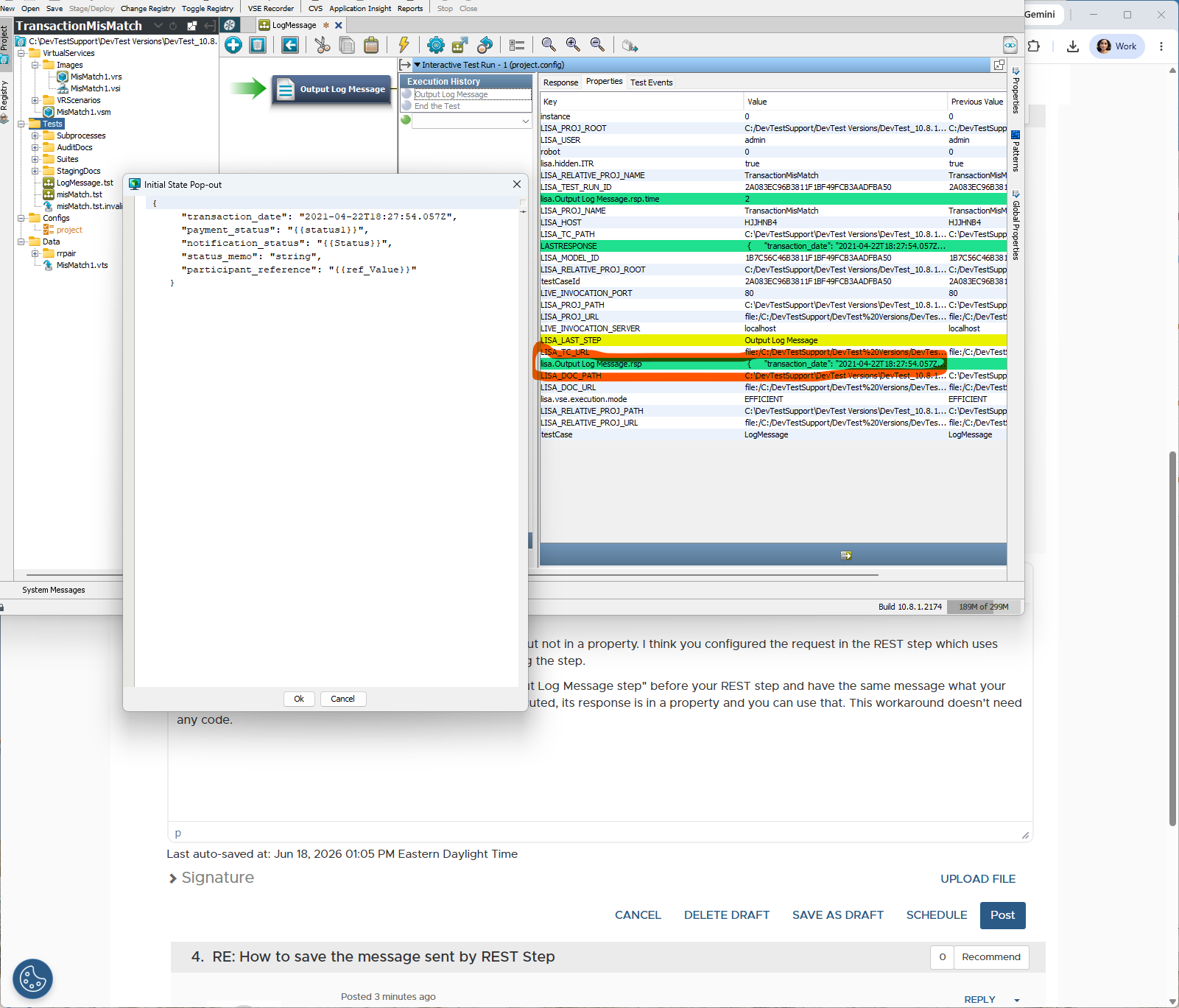Click the pop-out icon in Interactive Test Run header

(x=999, y=65)
